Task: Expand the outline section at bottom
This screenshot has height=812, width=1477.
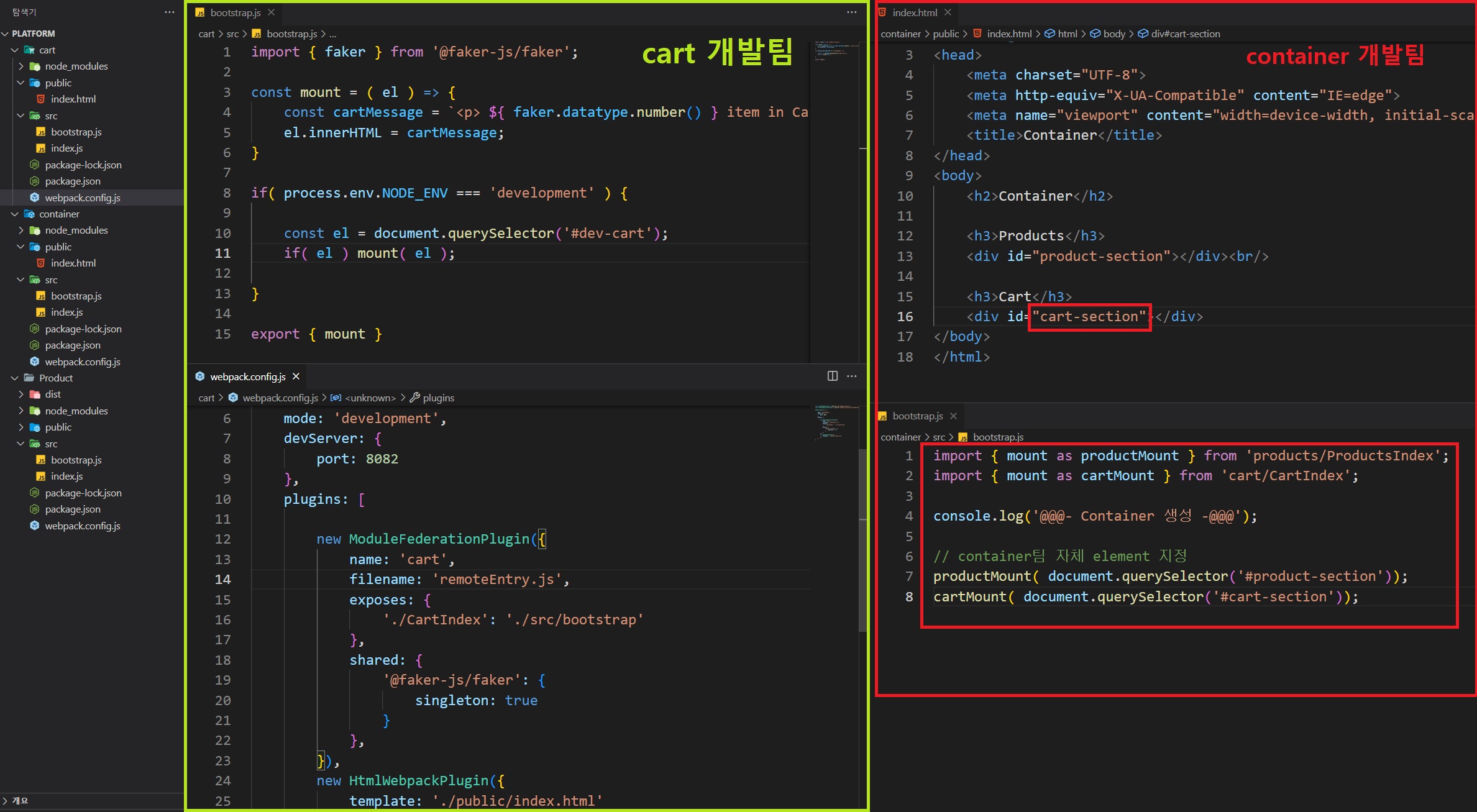Action: [x=20, y=800]
